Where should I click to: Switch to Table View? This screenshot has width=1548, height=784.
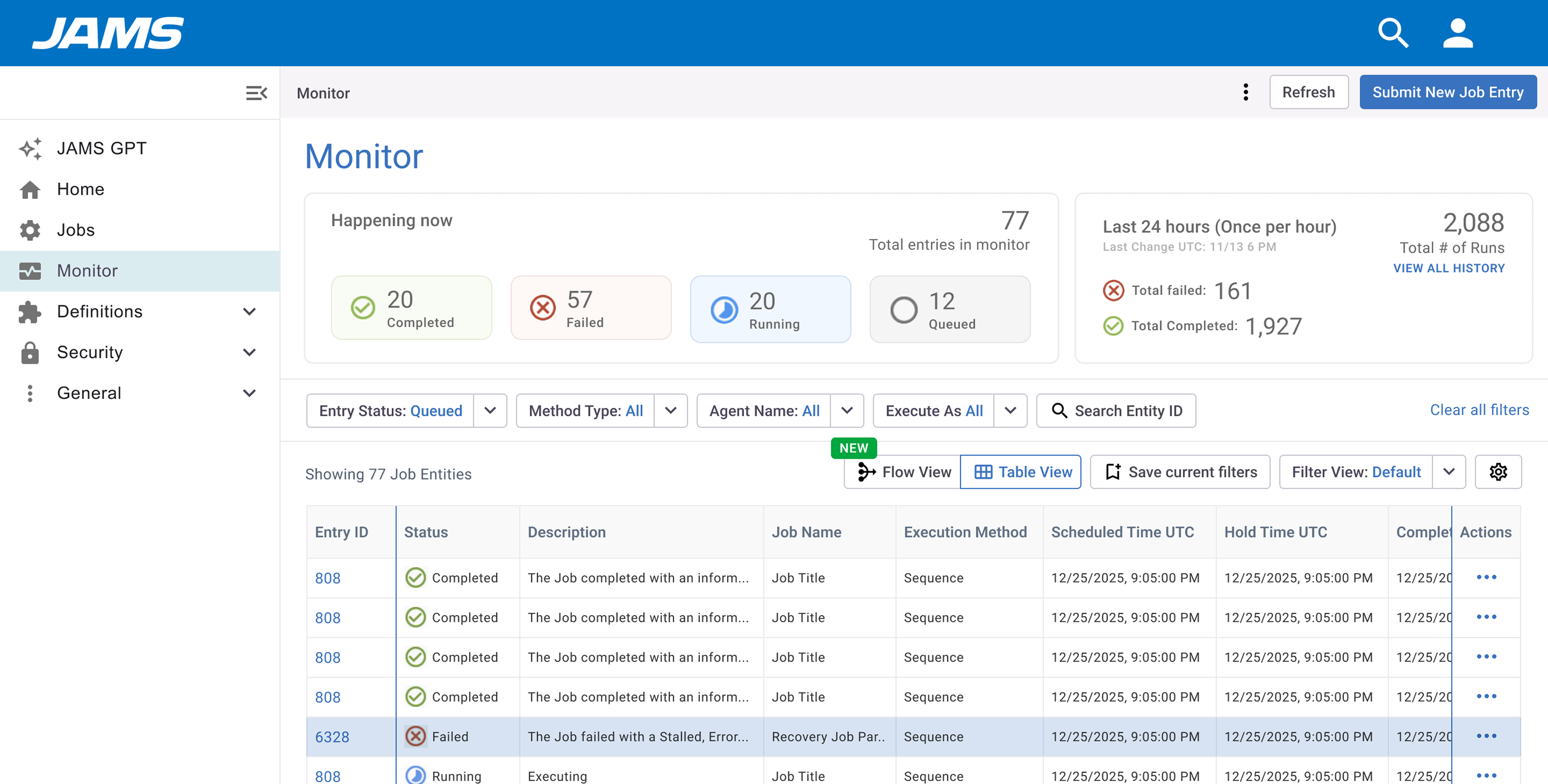pos(1021,472)
